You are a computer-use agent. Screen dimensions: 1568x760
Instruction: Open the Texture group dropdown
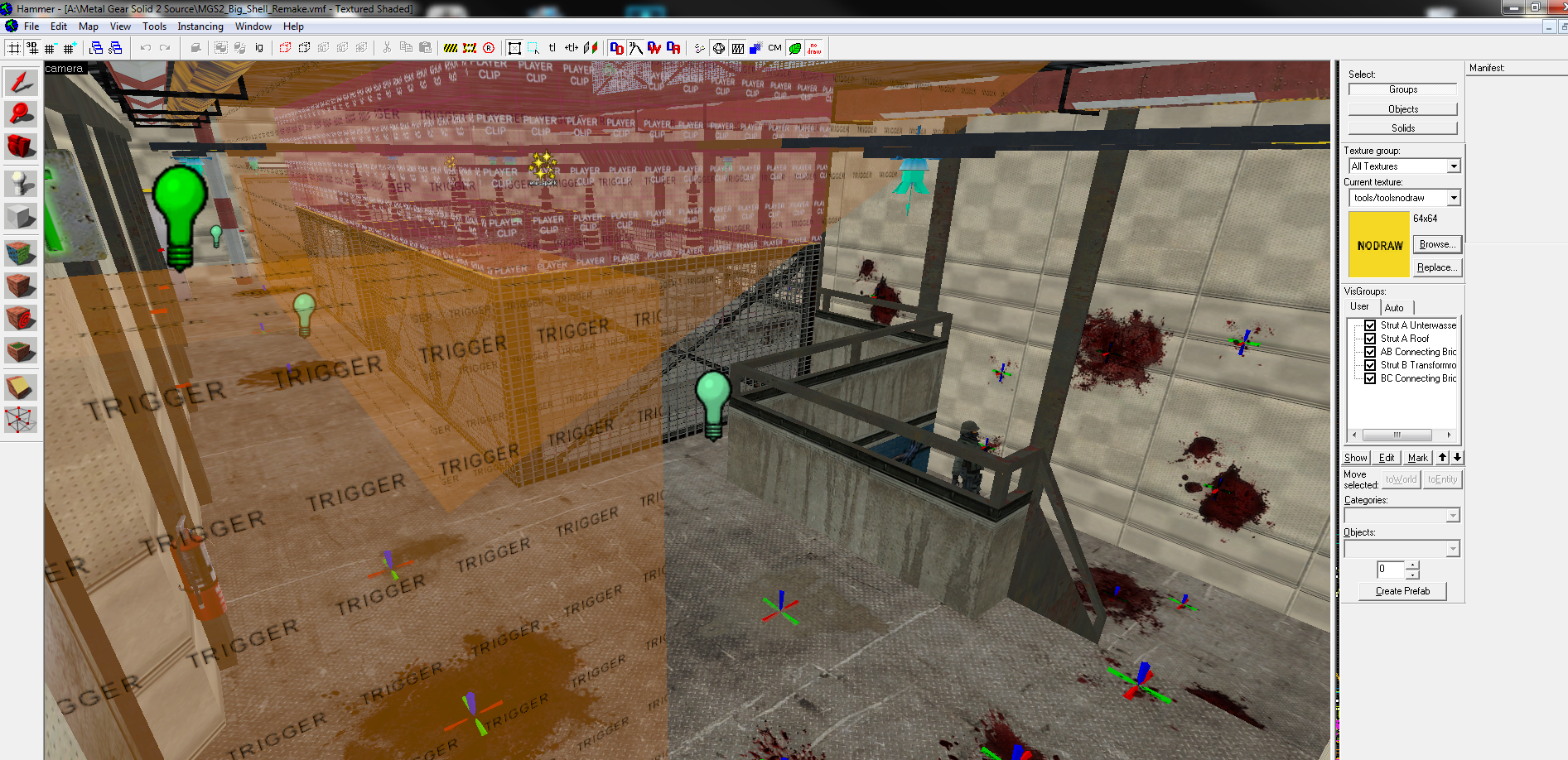1453,166
